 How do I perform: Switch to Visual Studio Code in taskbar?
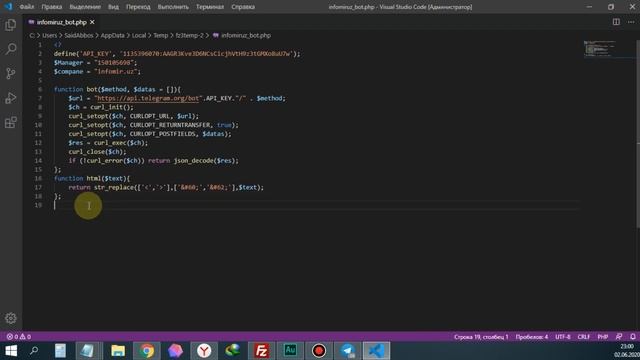point(376,351)
